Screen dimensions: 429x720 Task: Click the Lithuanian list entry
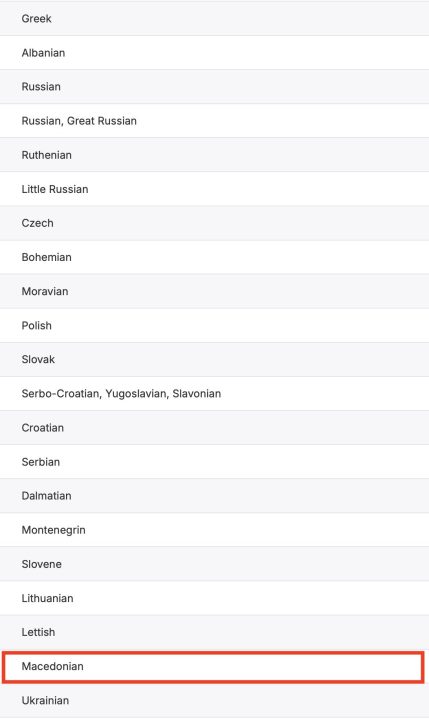pos(214,598)
